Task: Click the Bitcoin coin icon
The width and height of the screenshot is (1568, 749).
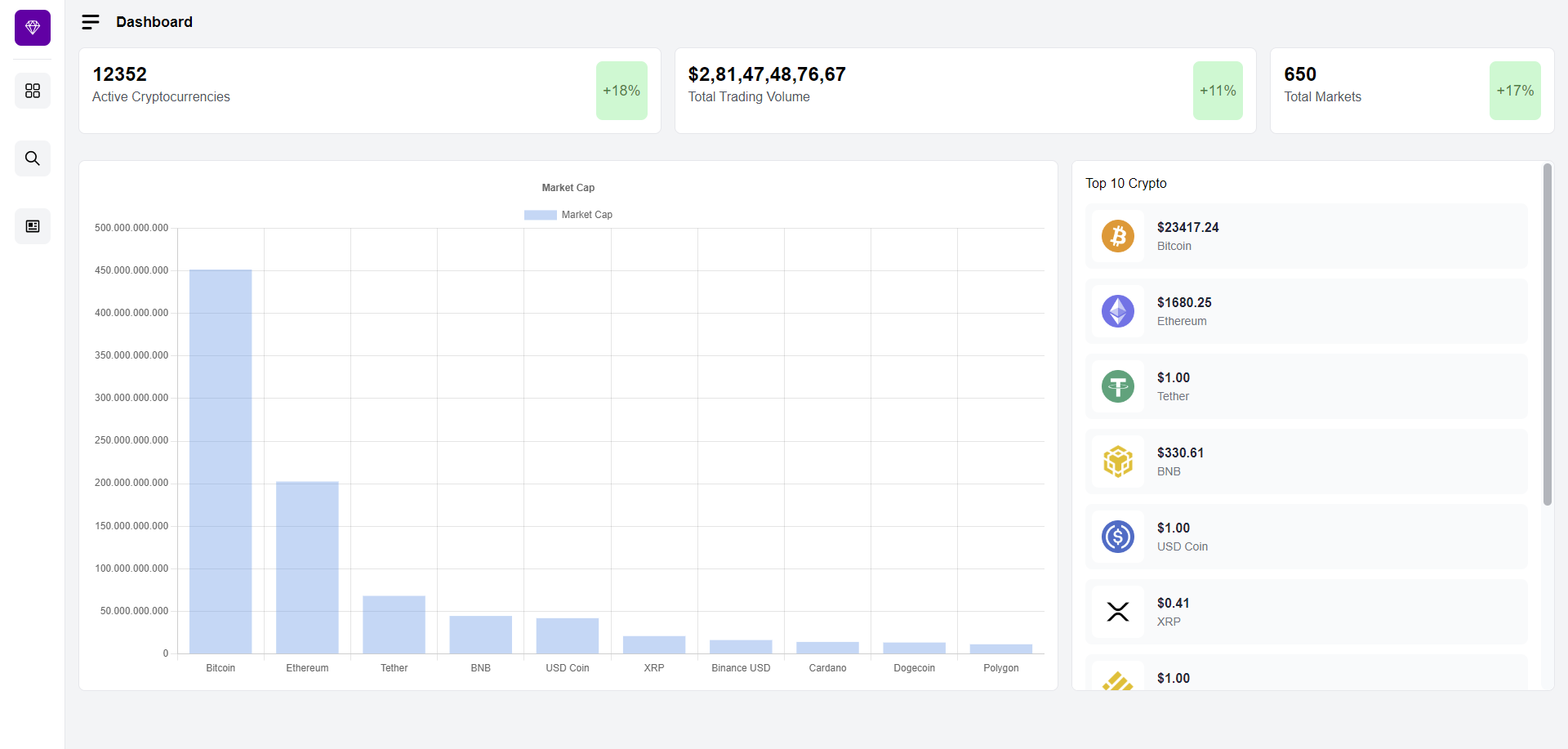Action: click(1118, 236)
